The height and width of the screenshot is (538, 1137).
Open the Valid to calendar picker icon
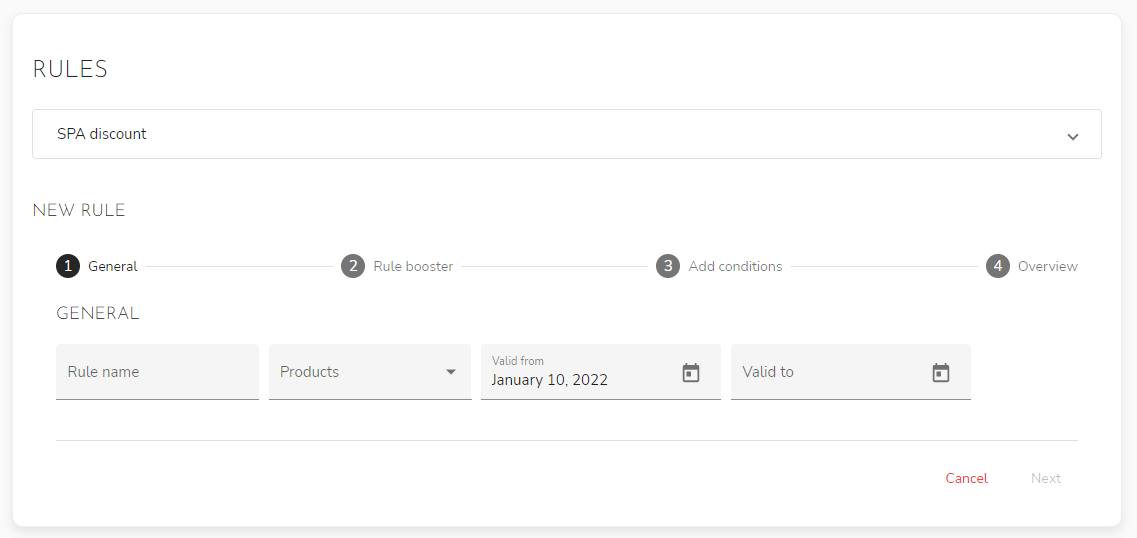[941, 373]
